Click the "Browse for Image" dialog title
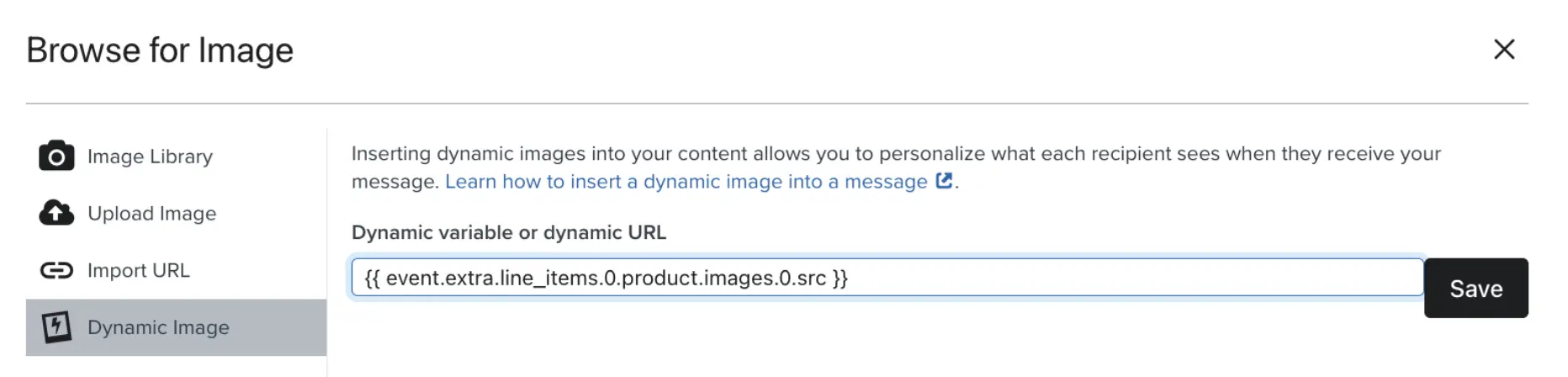This screenshot has height=377, width=1568. (160, 50)
